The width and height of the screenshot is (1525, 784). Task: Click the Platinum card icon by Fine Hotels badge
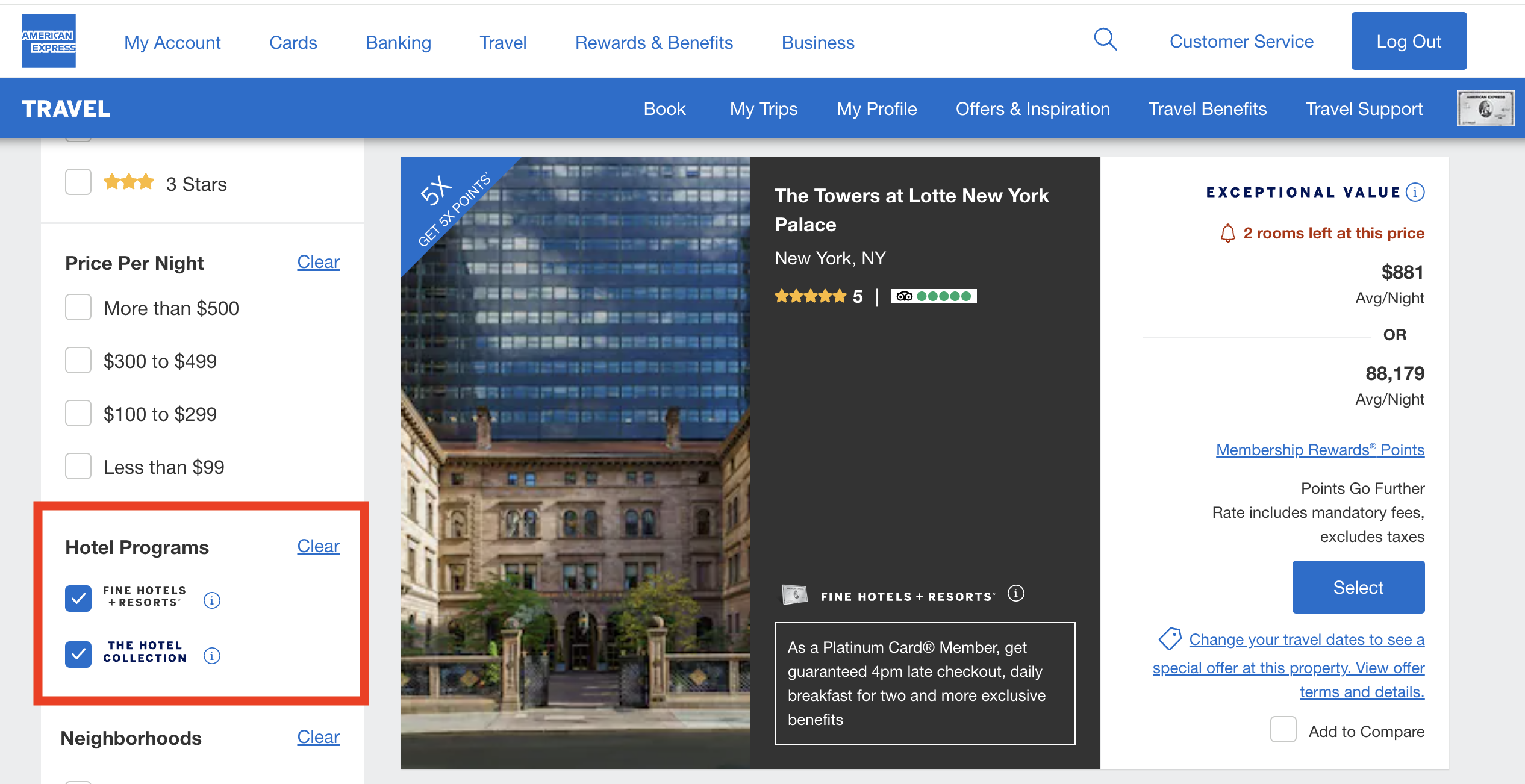(794, 595)
